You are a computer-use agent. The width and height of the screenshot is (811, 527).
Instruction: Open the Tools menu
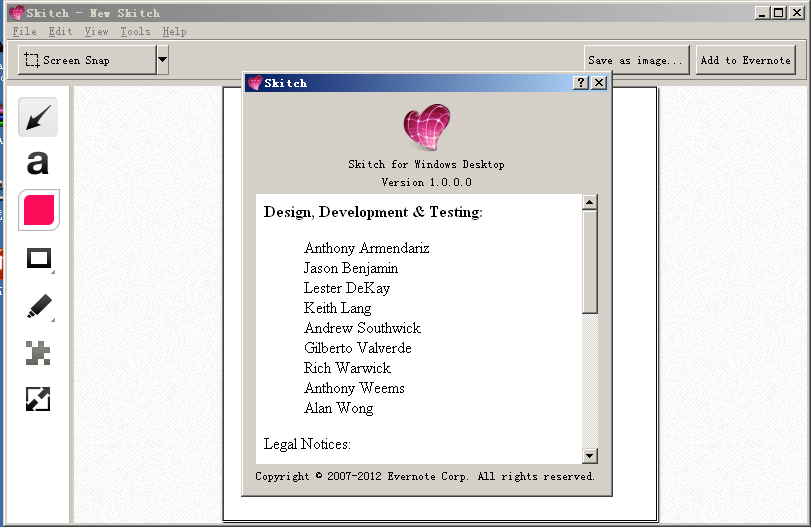click(136, 32)
